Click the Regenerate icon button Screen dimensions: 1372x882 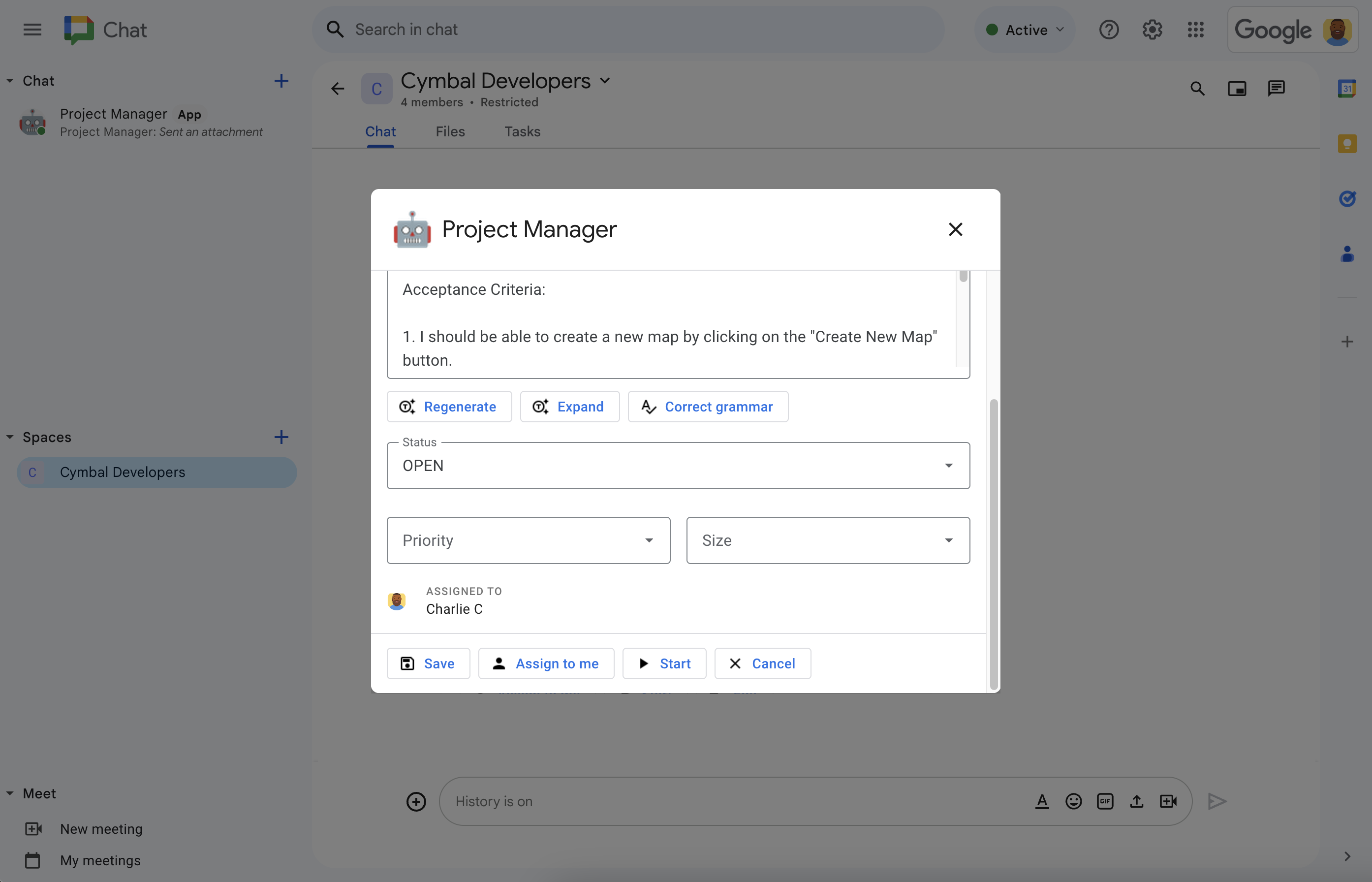[x=407, y=406]
